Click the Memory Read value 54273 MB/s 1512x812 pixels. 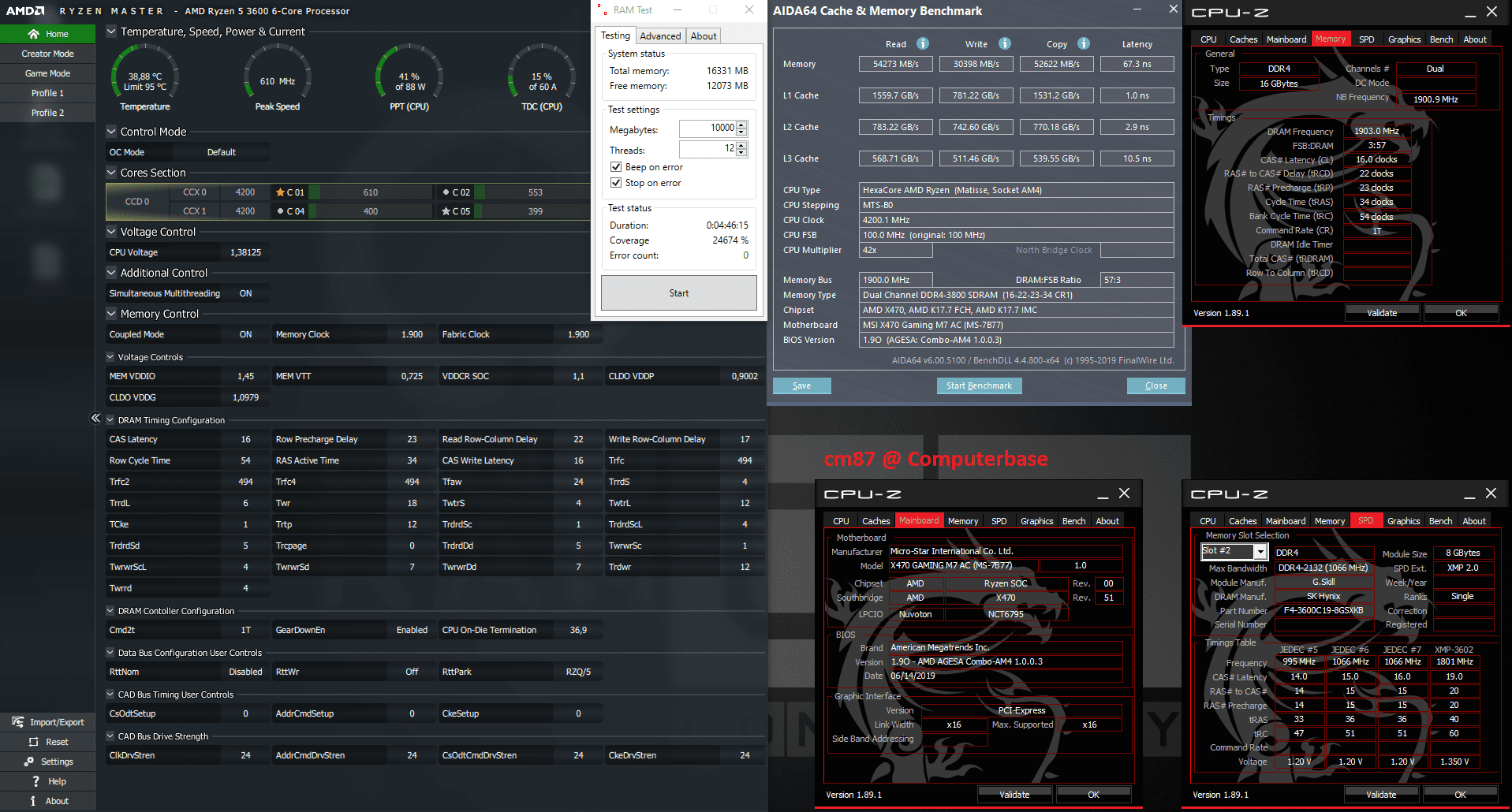[895, 64]
